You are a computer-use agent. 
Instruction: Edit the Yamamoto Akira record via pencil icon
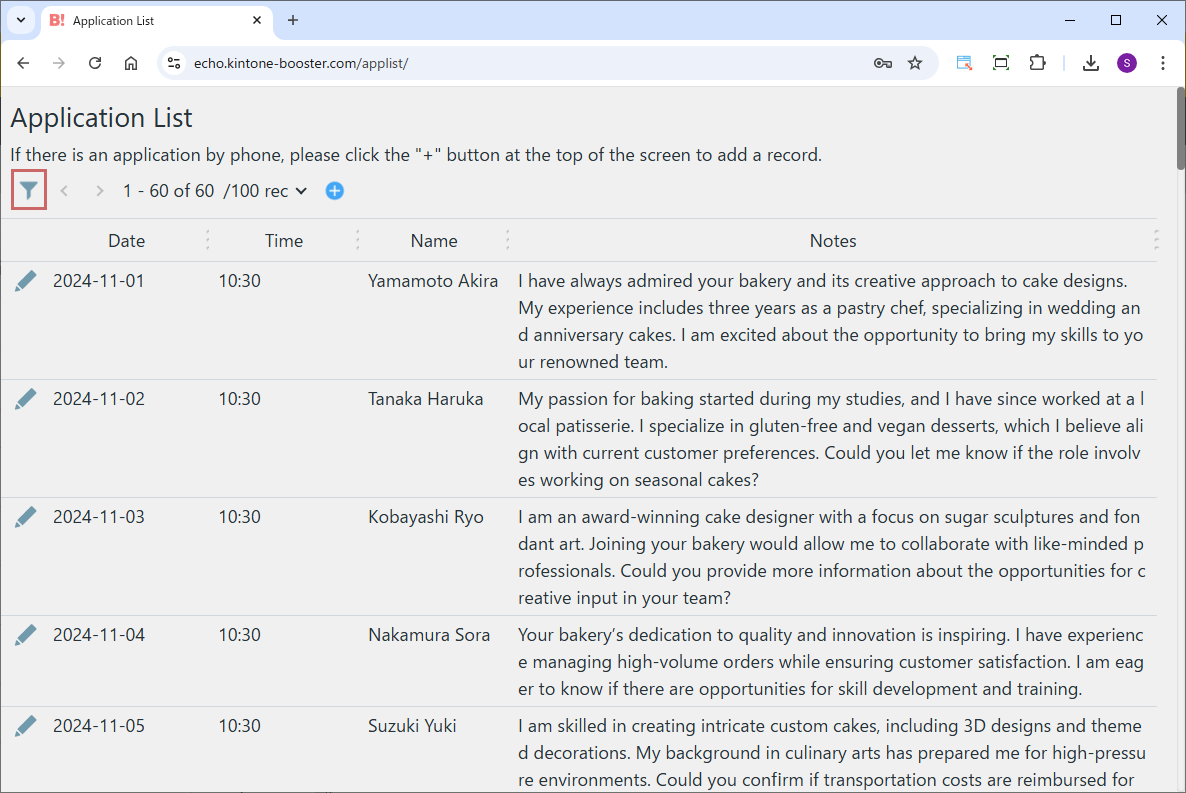[x=26, y=281]
